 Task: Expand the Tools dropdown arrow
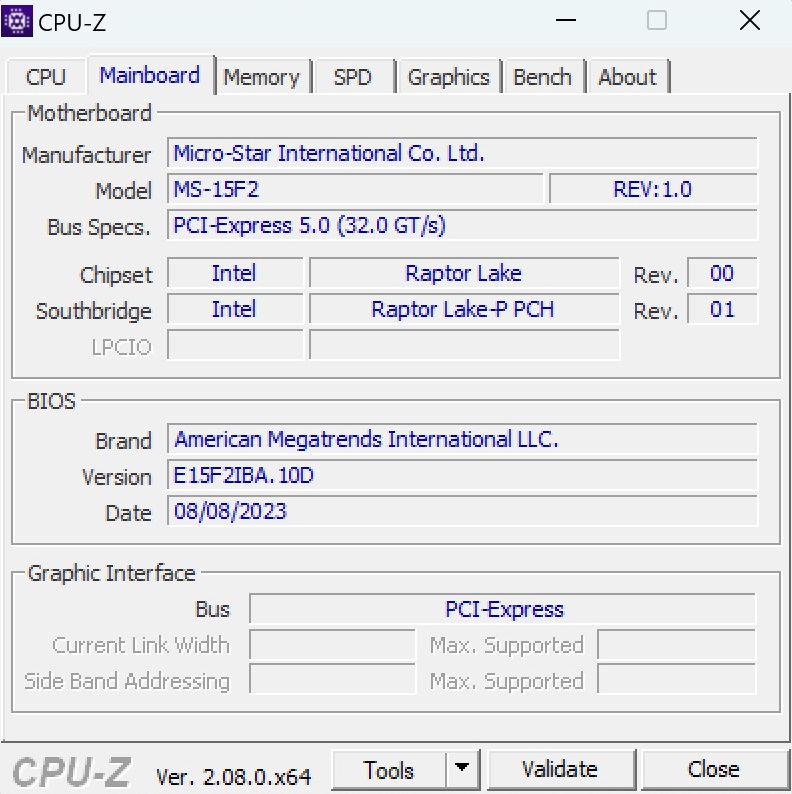[462, 768]
